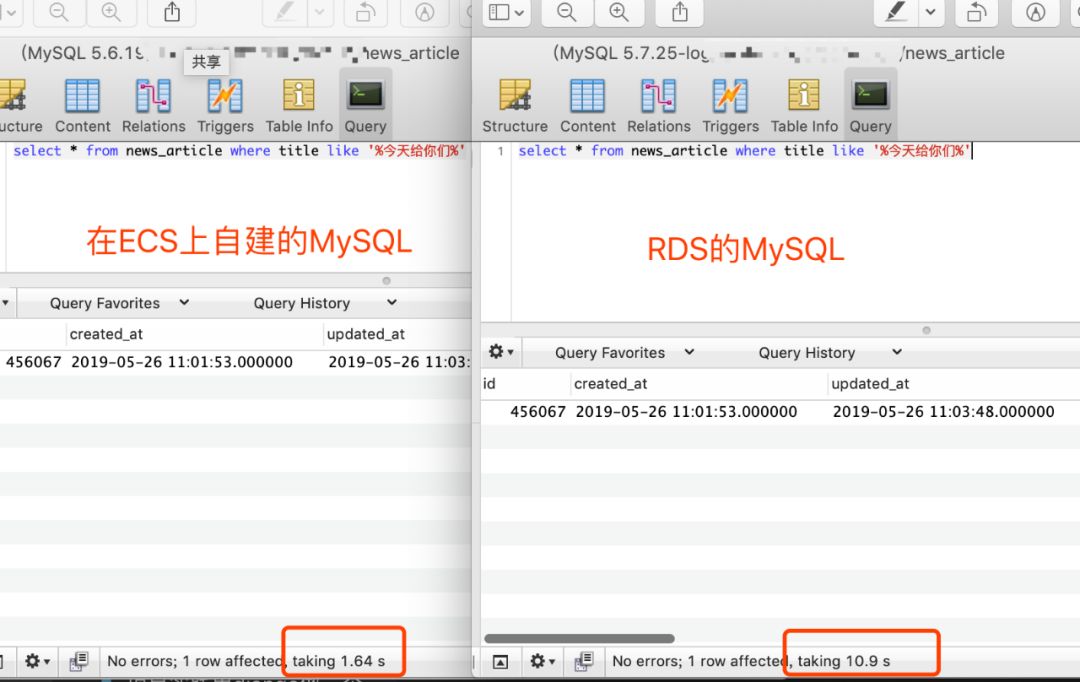Expand highlight options arrow in left window
Screen dimensions: 1080x682
coord(320,12)
